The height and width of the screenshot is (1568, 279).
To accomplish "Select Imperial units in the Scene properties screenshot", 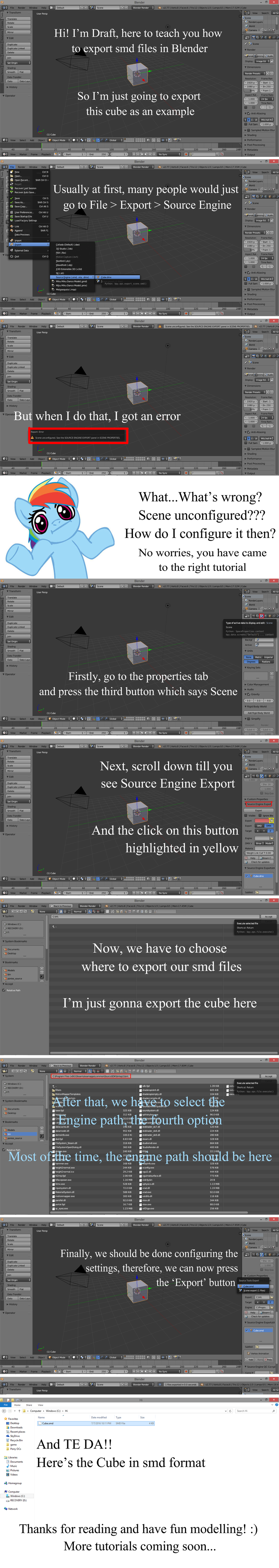I will (x=268, y=657).
